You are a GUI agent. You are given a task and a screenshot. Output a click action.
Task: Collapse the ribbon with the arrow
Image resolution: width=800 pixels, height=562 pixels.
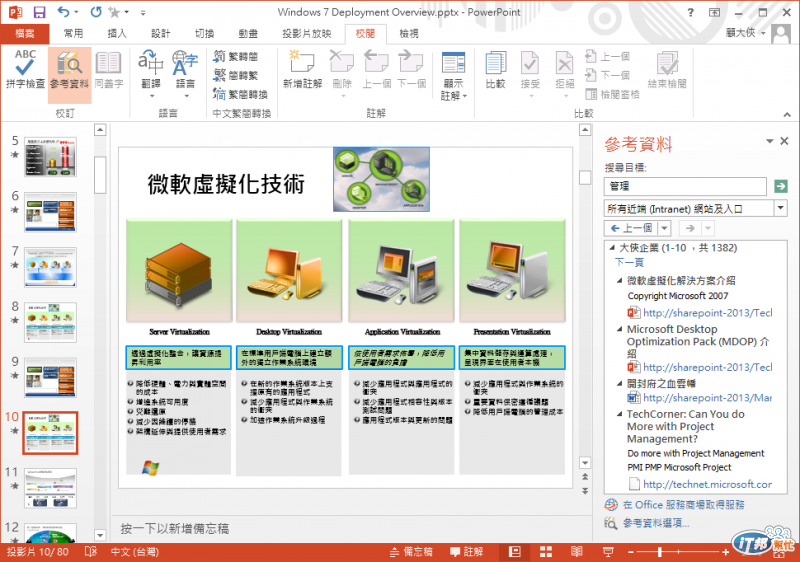coord(787,115)
